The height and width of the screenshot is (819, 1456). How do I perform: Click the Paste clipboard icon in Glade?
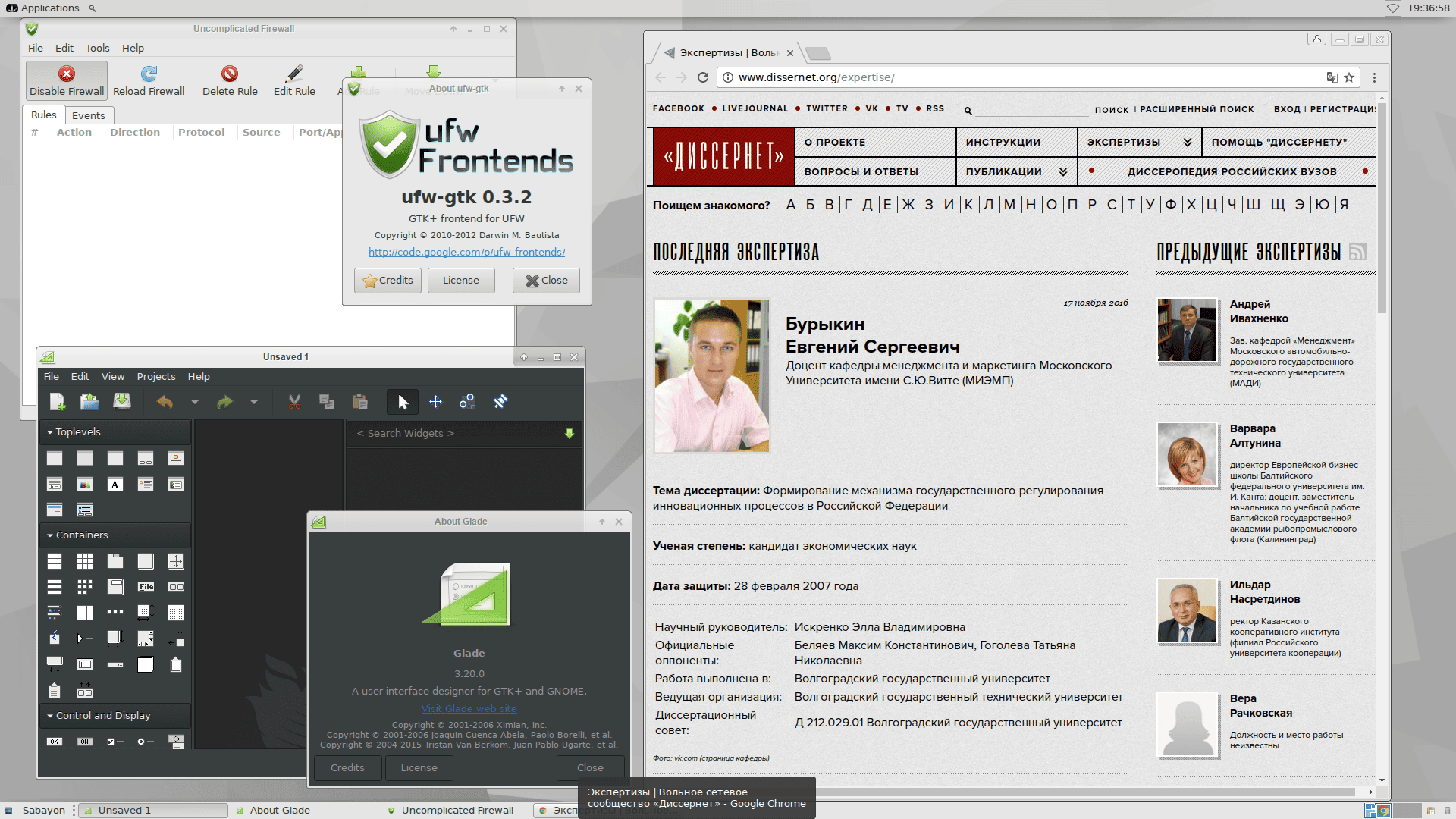click(359, 402)
